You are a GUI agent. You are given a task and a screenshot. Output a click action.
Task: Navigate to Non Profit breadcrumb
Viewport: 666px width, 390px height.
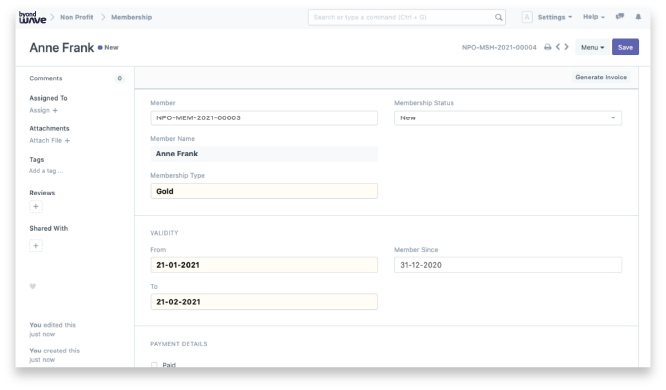[76, 17]
